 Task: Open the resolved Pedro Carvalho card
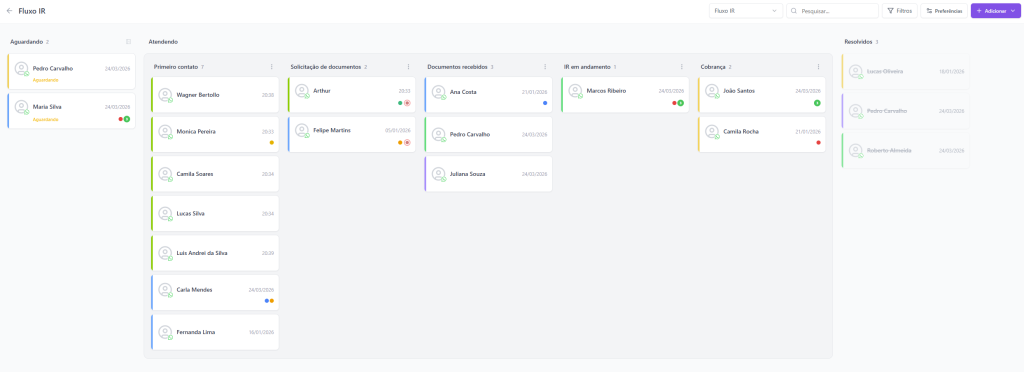click(x=906, y=111)
